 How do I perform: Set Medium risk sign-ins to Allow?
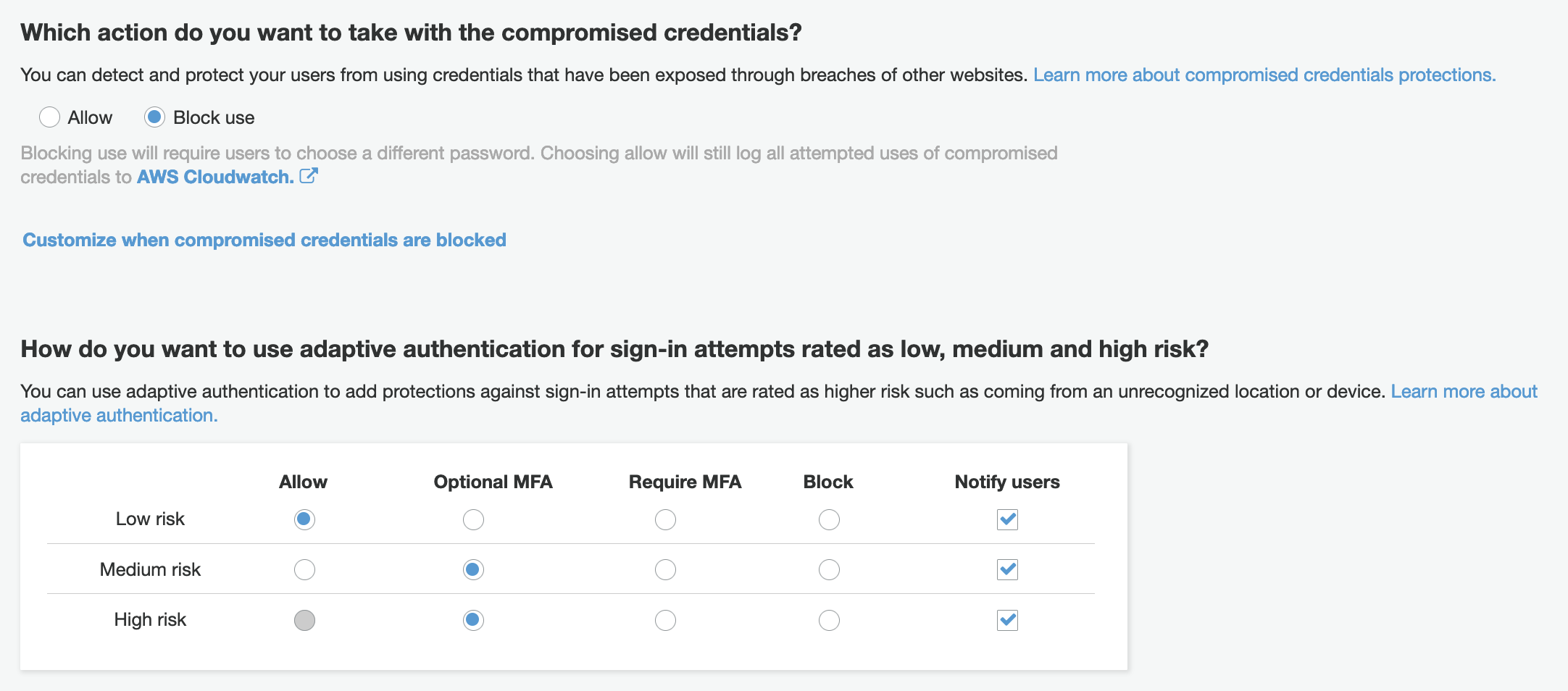pos(304,569)
